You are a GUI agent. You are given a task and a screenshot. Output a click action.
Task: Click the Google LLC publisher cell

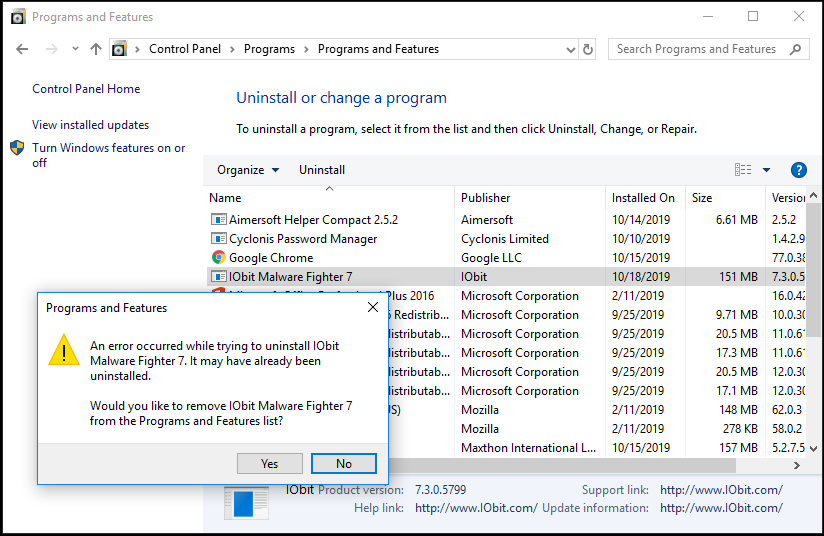coord(491,257)
